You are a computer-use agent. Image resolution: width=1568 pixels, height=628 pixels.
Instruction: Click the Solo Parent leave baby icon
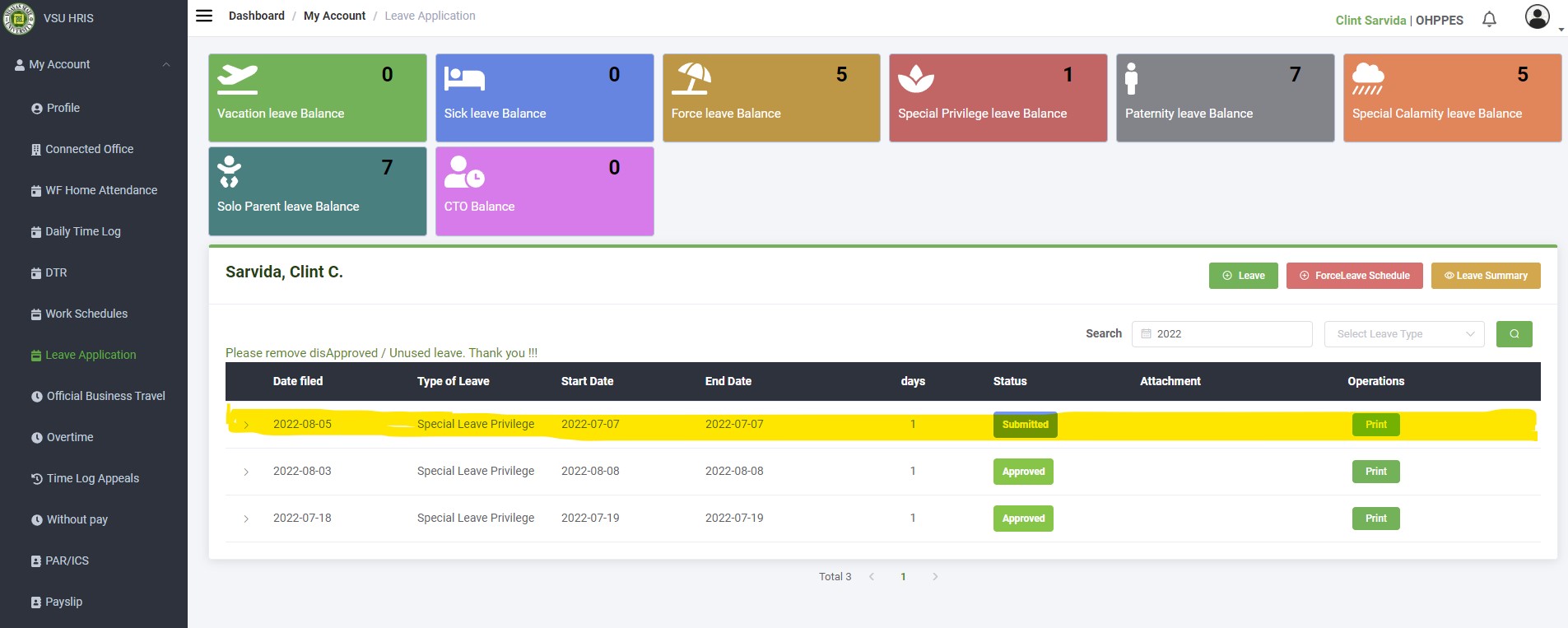click(229, 171)
